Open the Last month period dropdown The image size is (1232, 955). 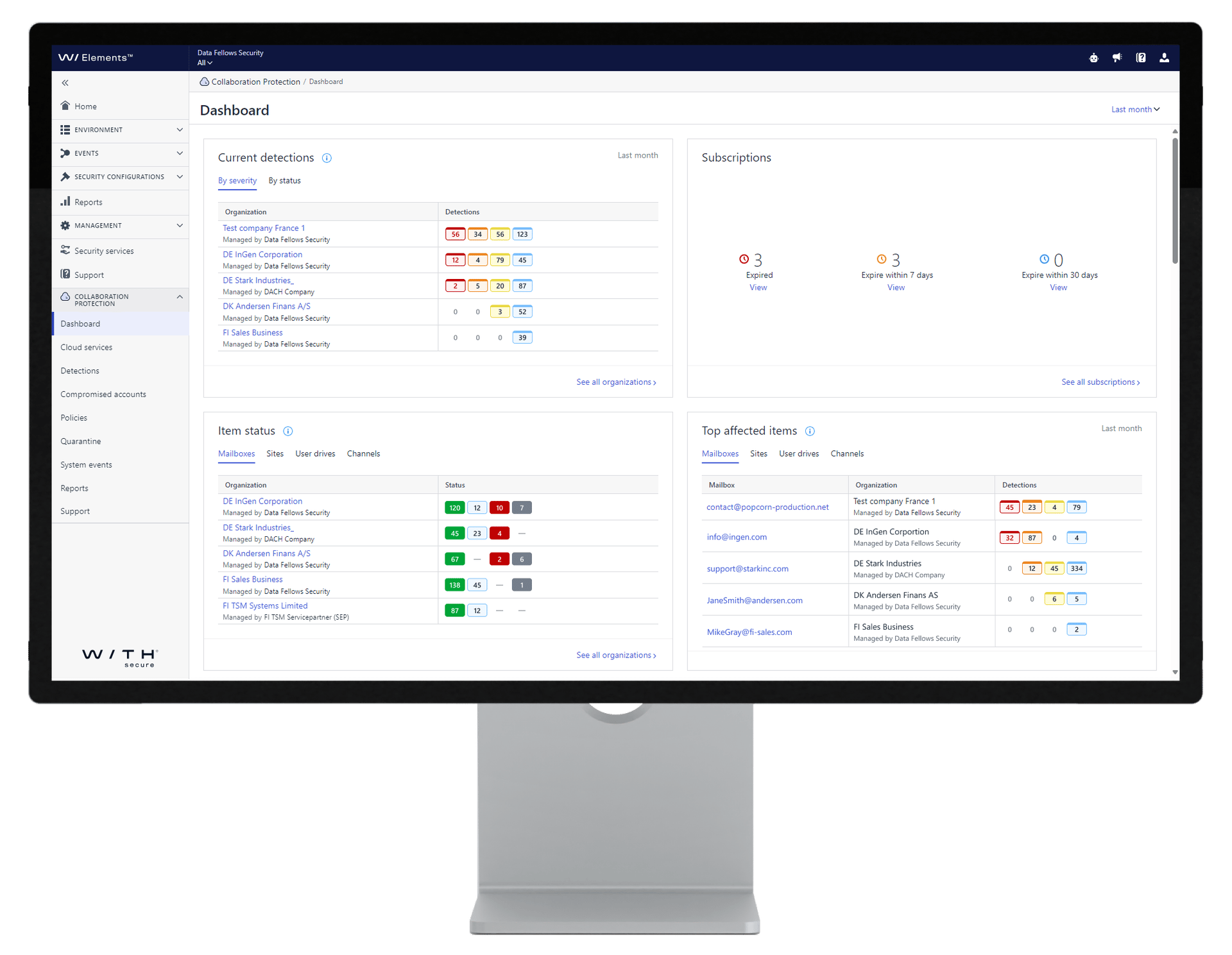point(1135,110)
